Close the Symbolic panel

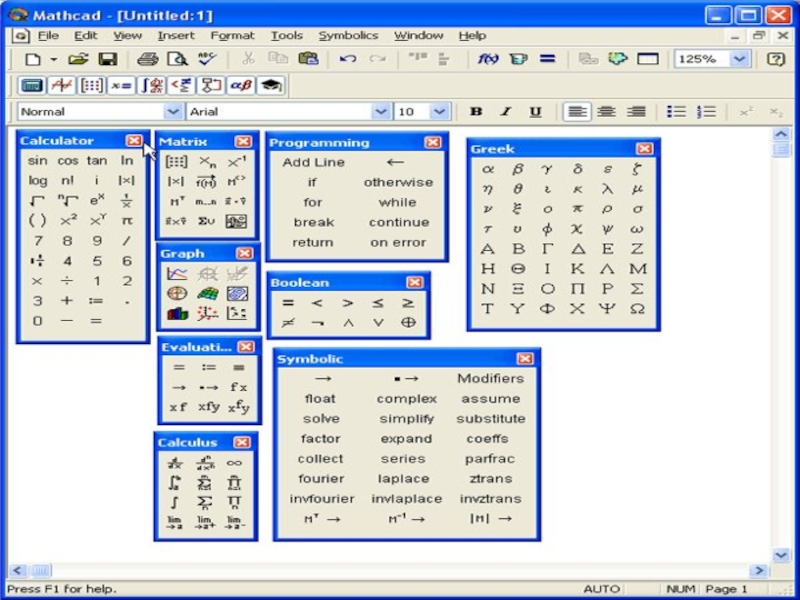(x=524, y=359)
